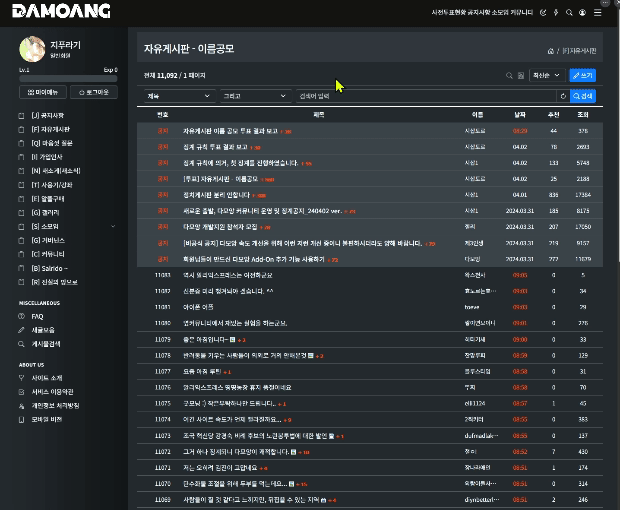Open the 최신순 sort dropdown
This screenshot has height=510, width=620.
pos(546,75)
